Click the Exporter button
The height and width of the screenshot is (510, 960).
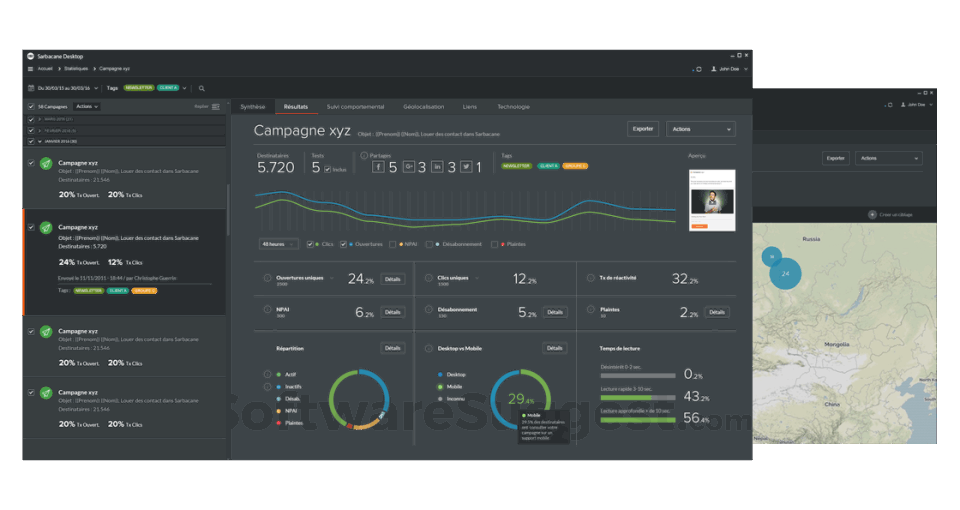[x=643, y=129]
